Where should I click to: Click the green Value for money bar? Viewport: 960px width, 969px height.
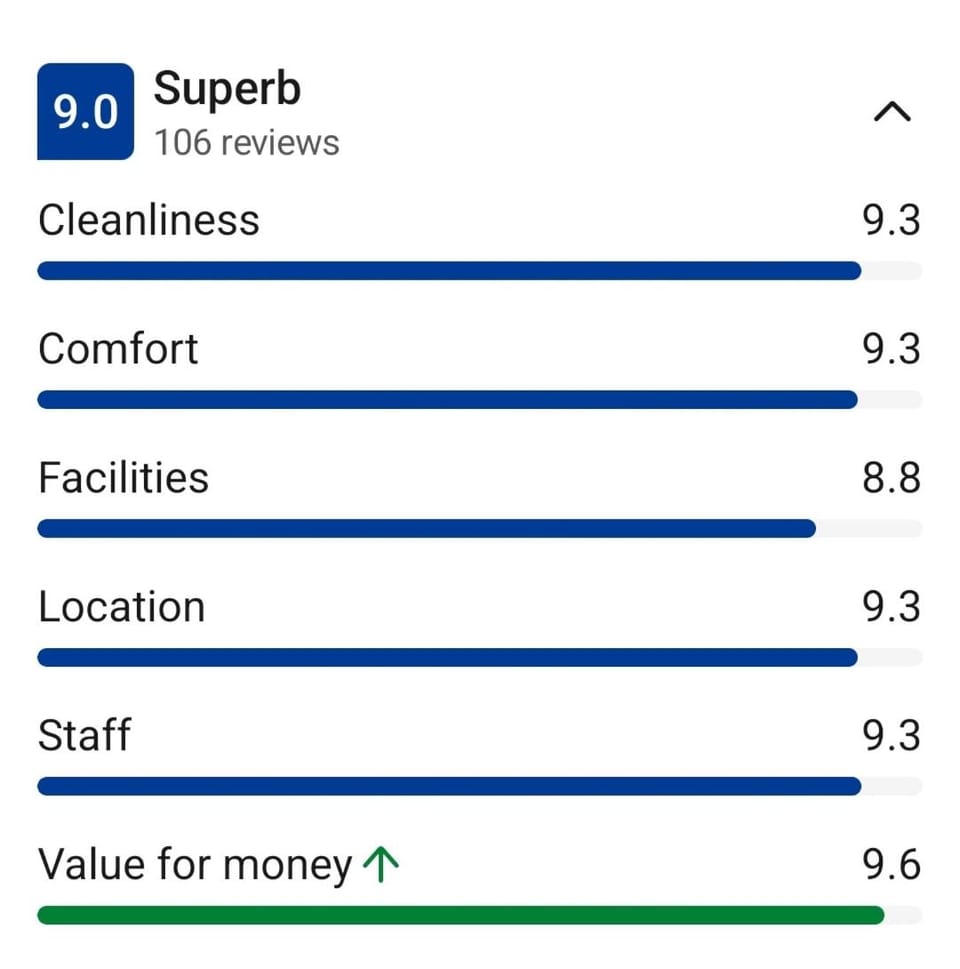[480, 915]
